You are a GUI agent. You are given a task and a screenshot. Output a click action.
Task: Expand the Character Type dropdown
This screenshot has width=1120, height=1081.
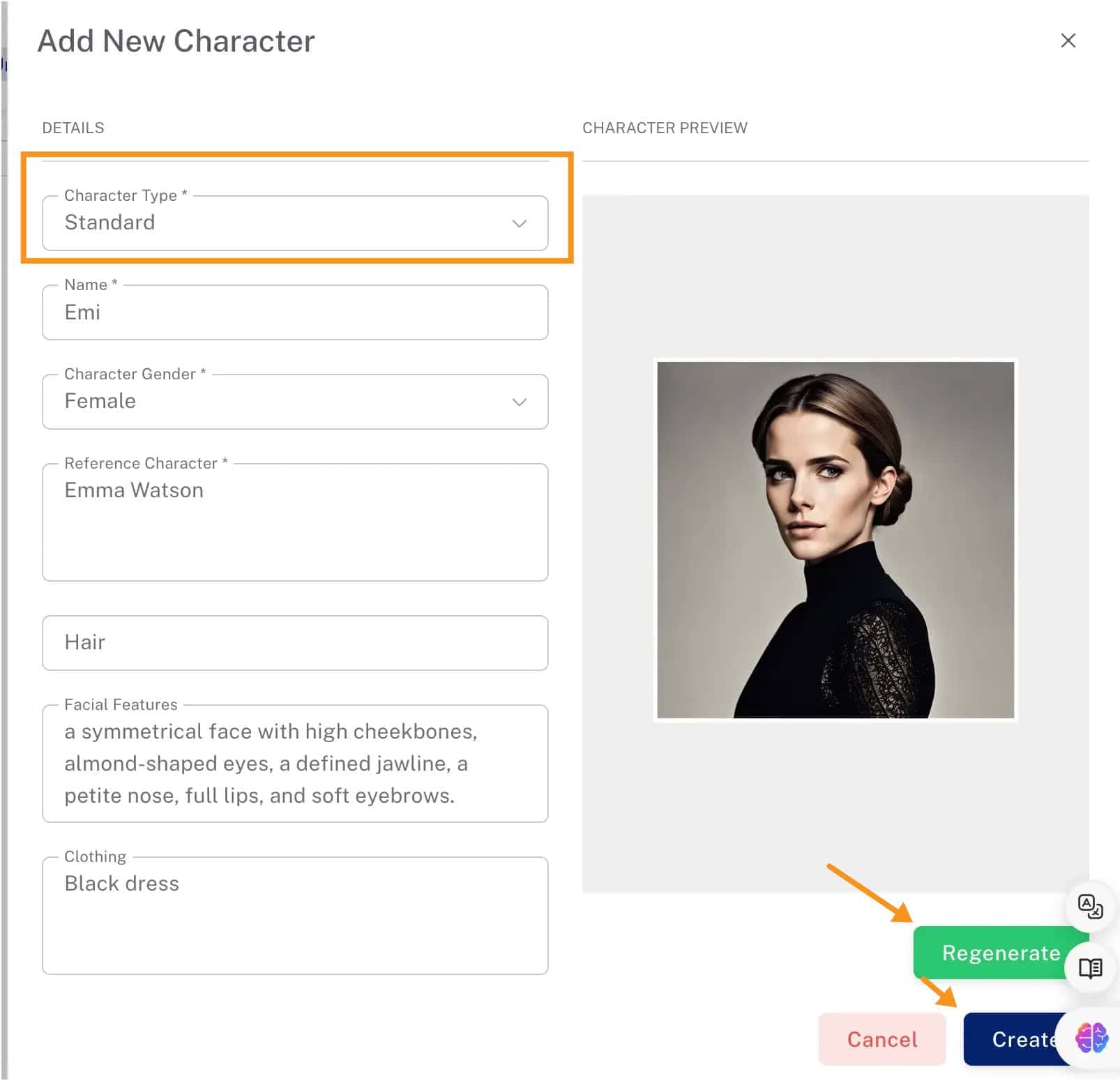[x=517, y=223]
